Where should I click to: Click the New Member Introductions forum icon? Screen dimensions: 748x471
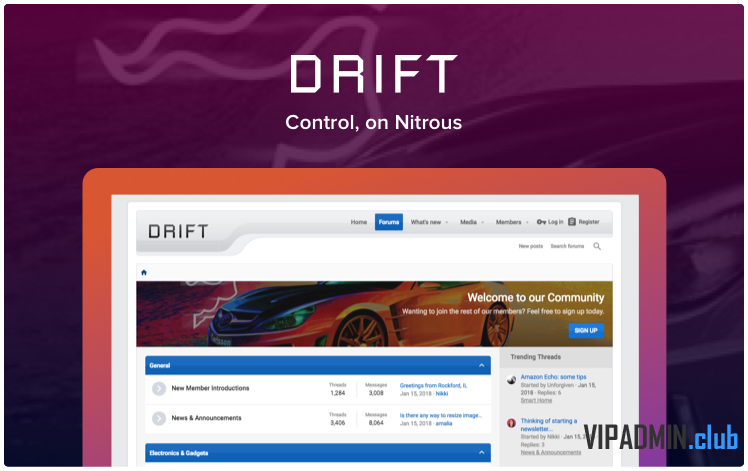159,388
